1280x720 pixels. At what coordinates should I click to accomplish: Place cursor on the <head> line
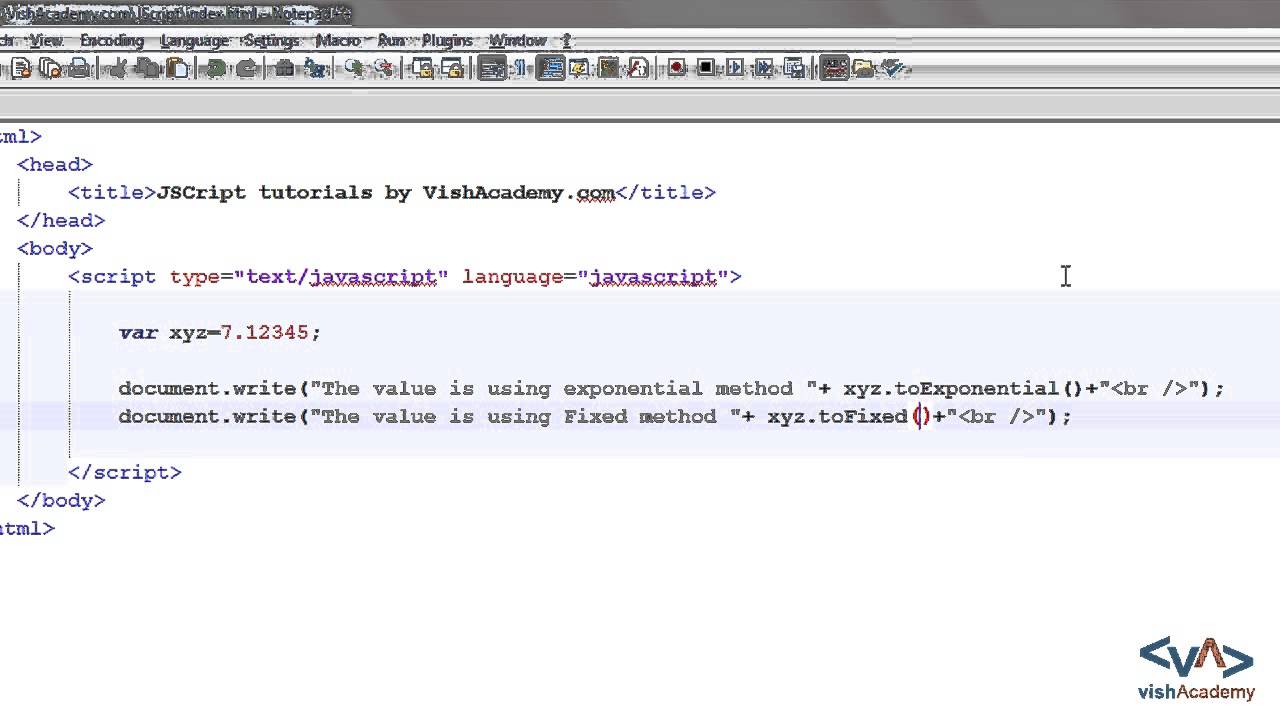coord(55,164)
